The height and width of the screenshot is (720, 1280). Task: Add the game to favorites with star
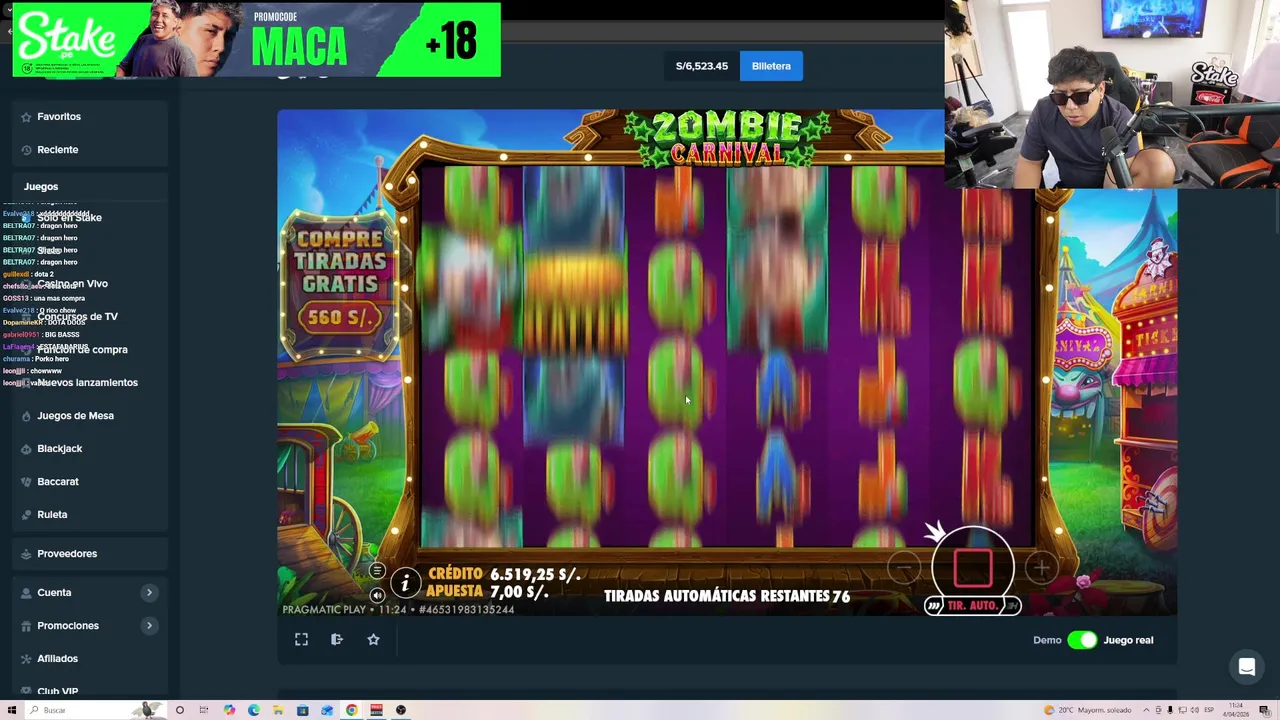(x=373, y=639)
